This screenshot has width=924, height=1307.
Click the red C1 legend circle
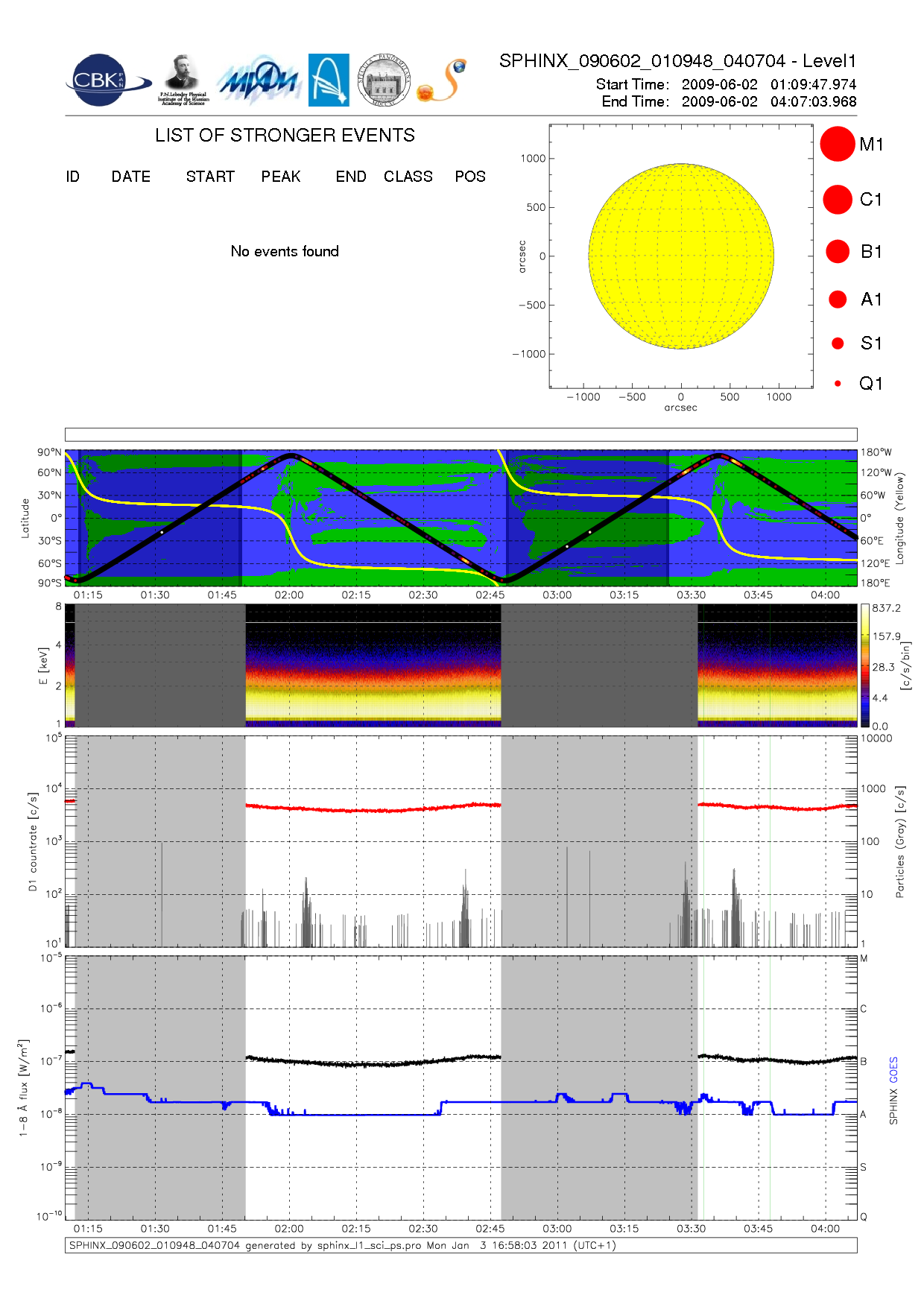point(837,200)
